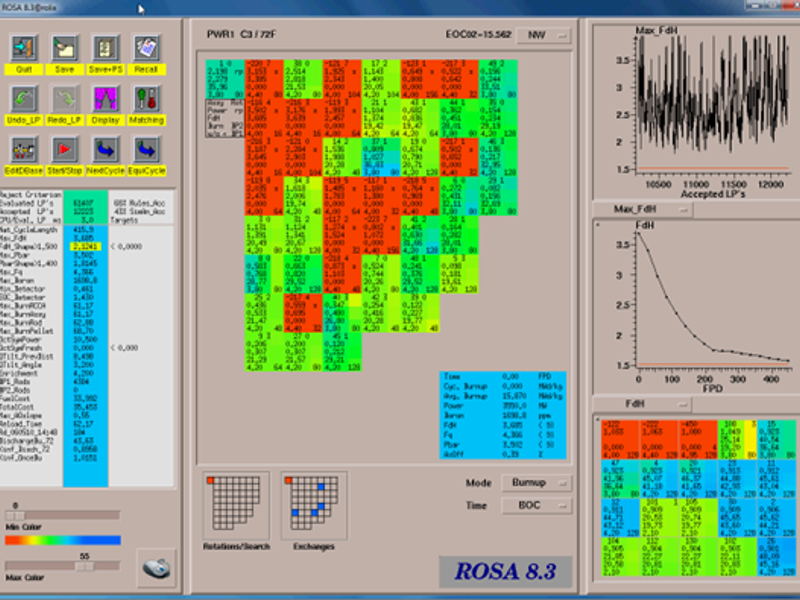Click the TotalCost row
Image resolution: width=800 pixels, height=600 pixels.
click(x=87, y=407)
